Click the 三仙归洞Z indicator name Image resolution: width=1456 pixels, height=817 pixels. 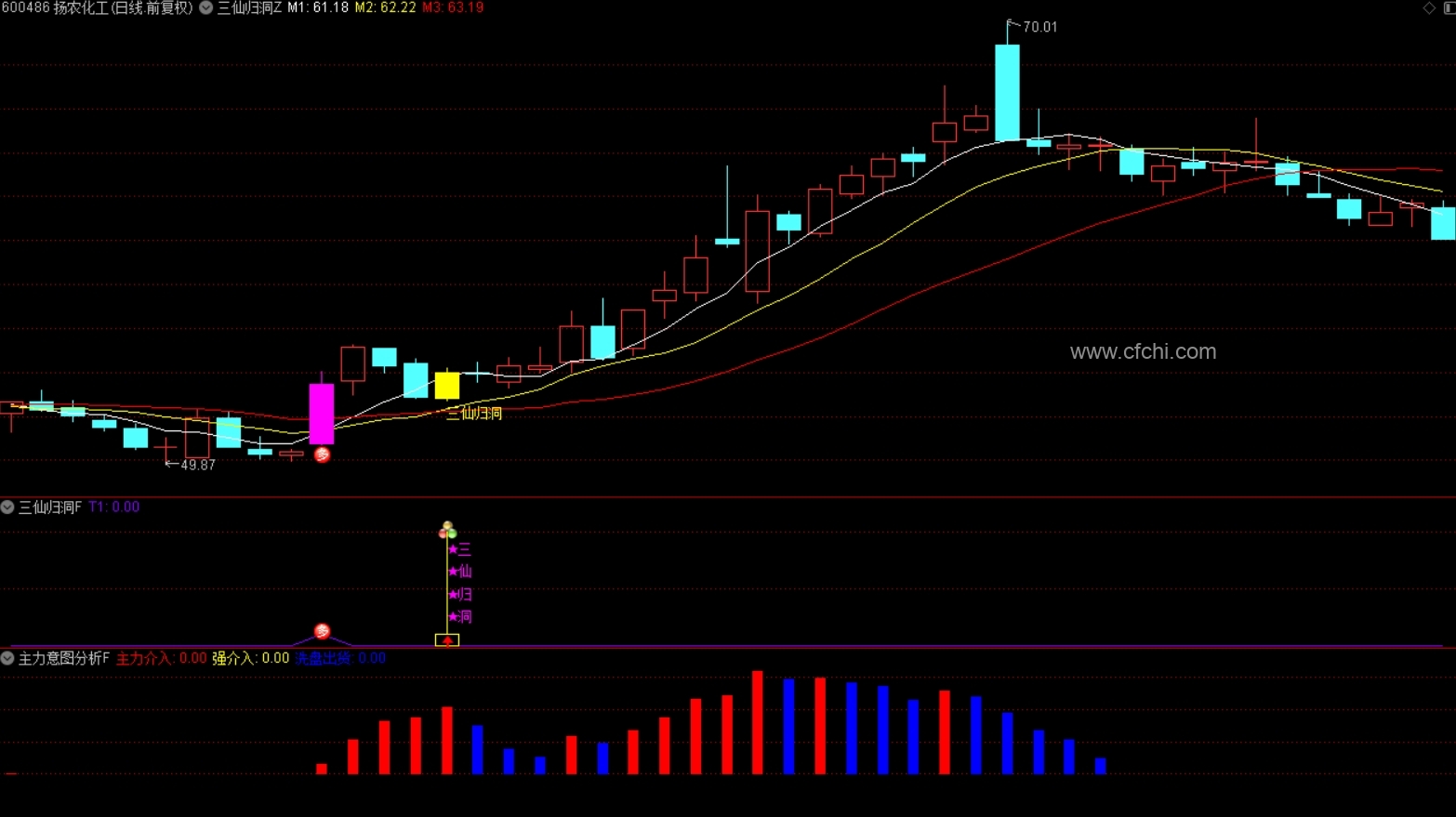coord(249,7)
